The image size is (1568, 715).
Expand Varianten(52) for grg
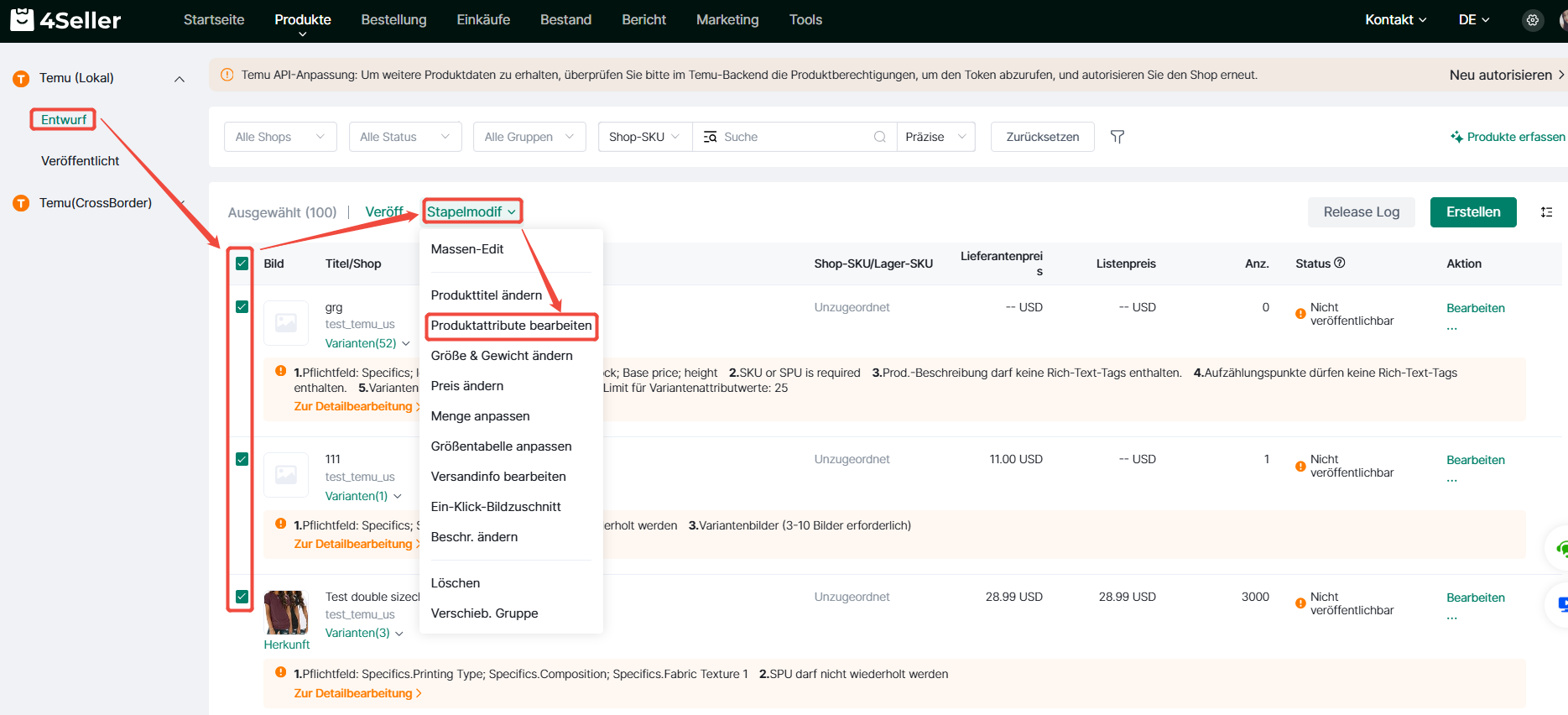tap(367, 343)
